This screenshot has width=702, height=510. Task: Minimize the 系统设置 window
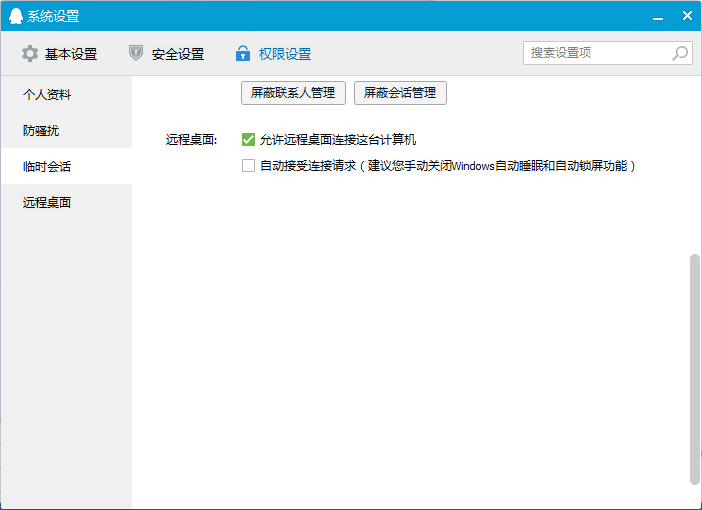pyautogui.click(x=659, y=16)
